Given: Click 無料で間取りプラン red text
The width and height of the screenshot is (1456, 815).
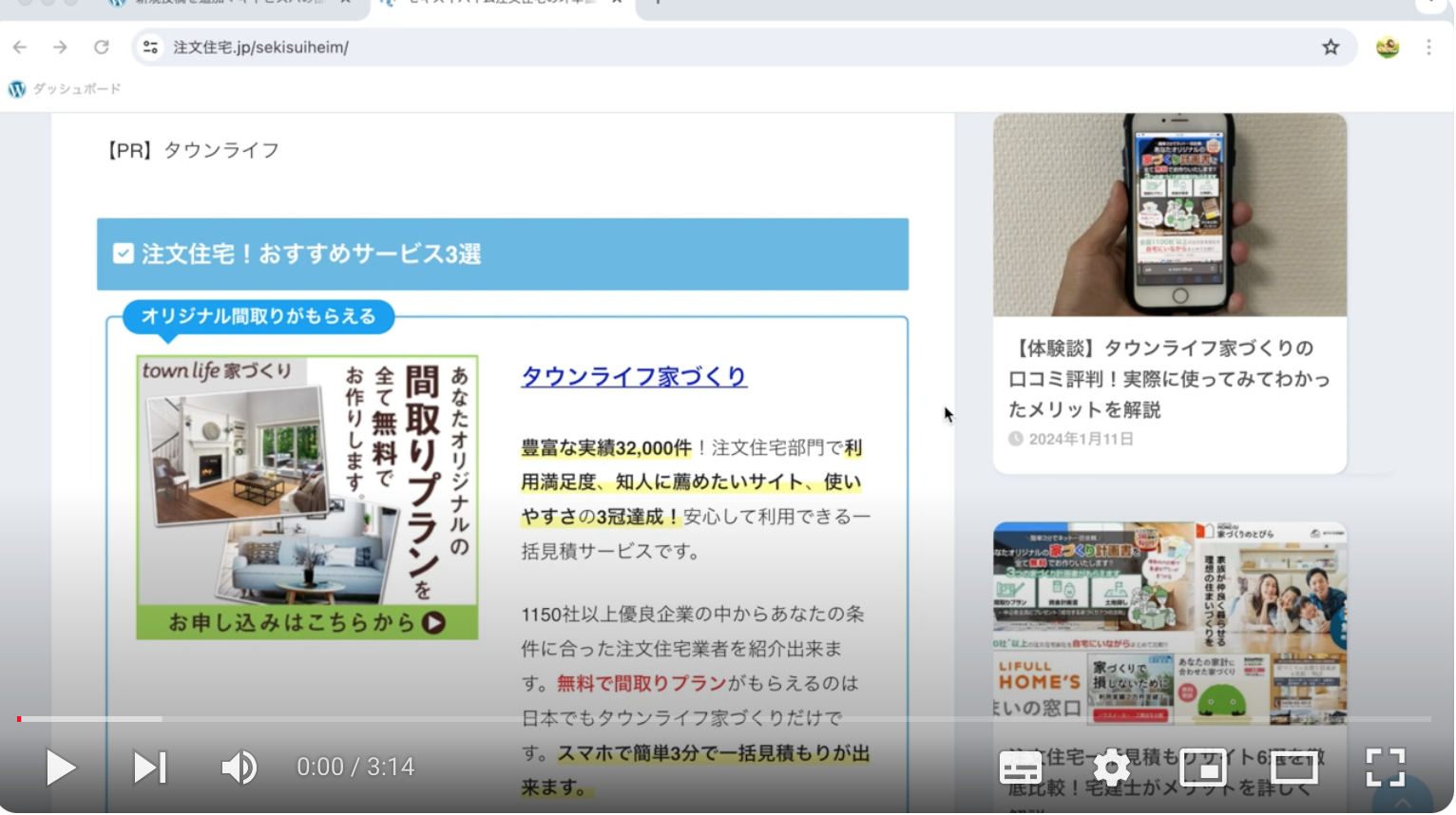Looking at the screenshot, I should 642,684.
